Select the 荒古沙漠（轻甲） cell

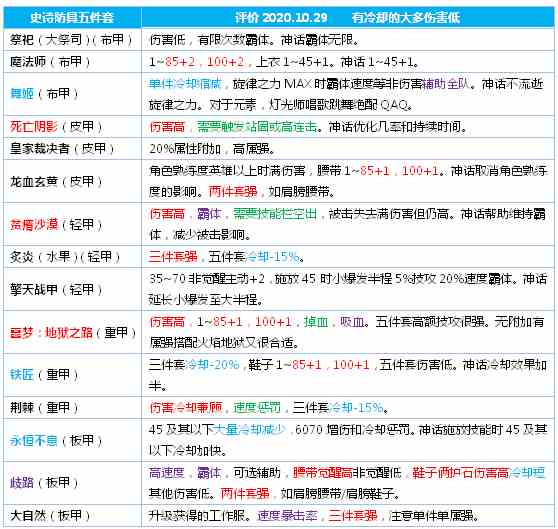[x=72, y=224]
